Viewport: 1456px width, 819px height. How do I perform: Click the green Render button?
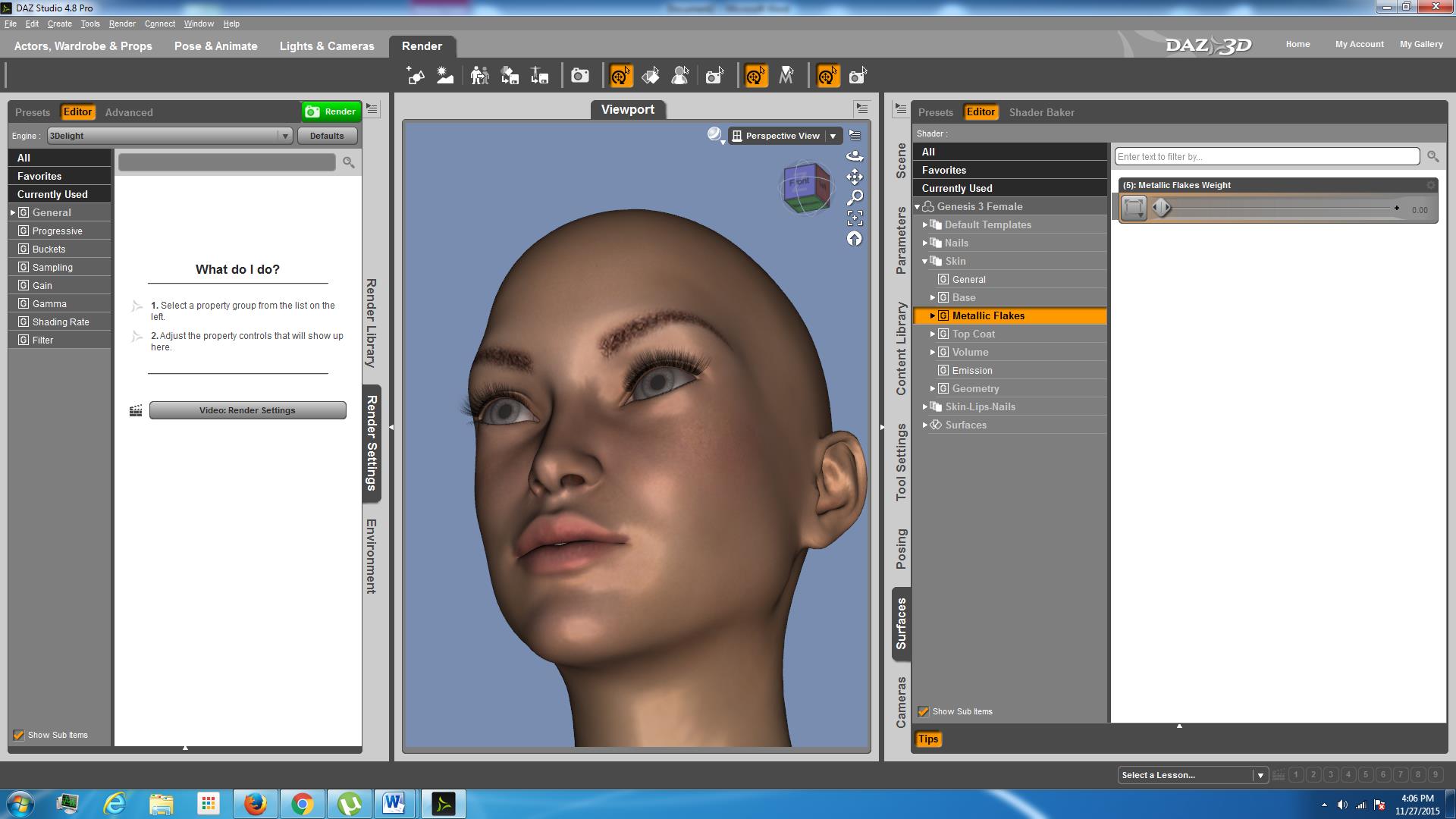pyautogui.click(x=331, y=111)
